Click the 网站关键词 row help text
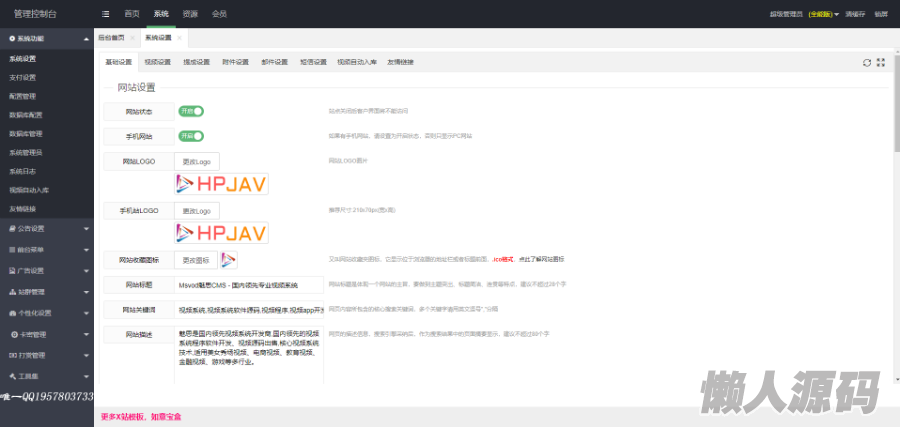The image size is (900, 427). [413, 309]
